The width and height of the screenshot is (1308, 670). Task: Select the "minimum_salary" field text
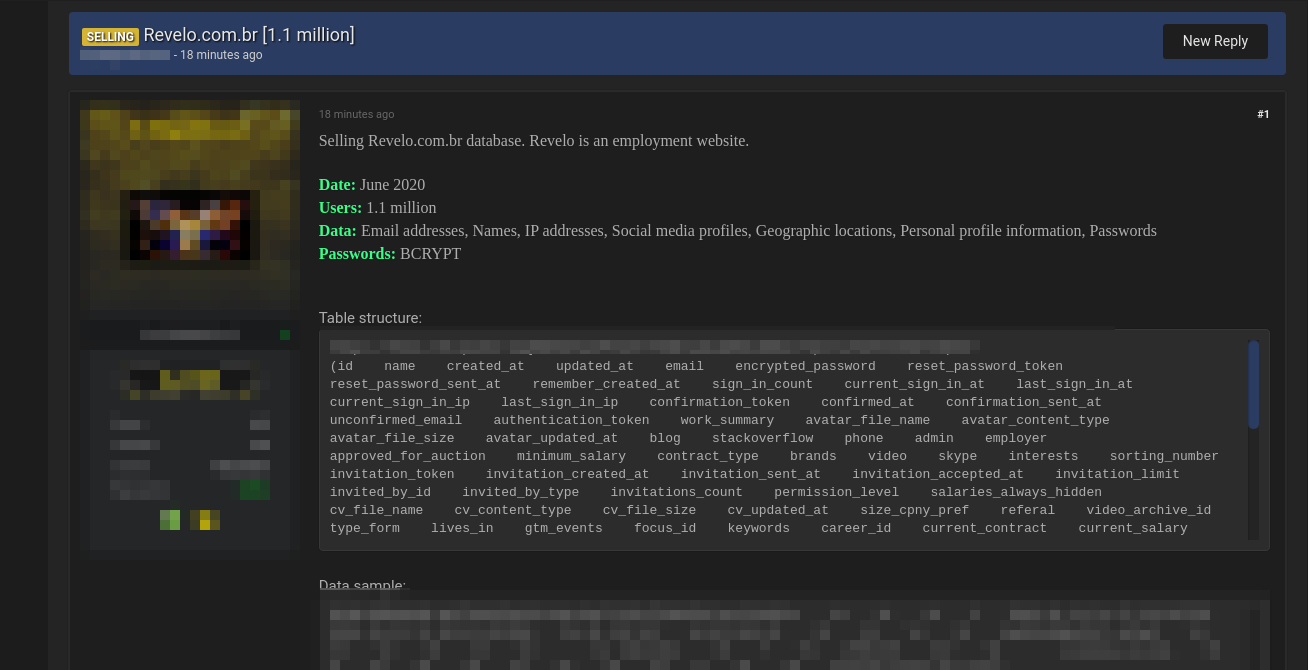[571, 456]
